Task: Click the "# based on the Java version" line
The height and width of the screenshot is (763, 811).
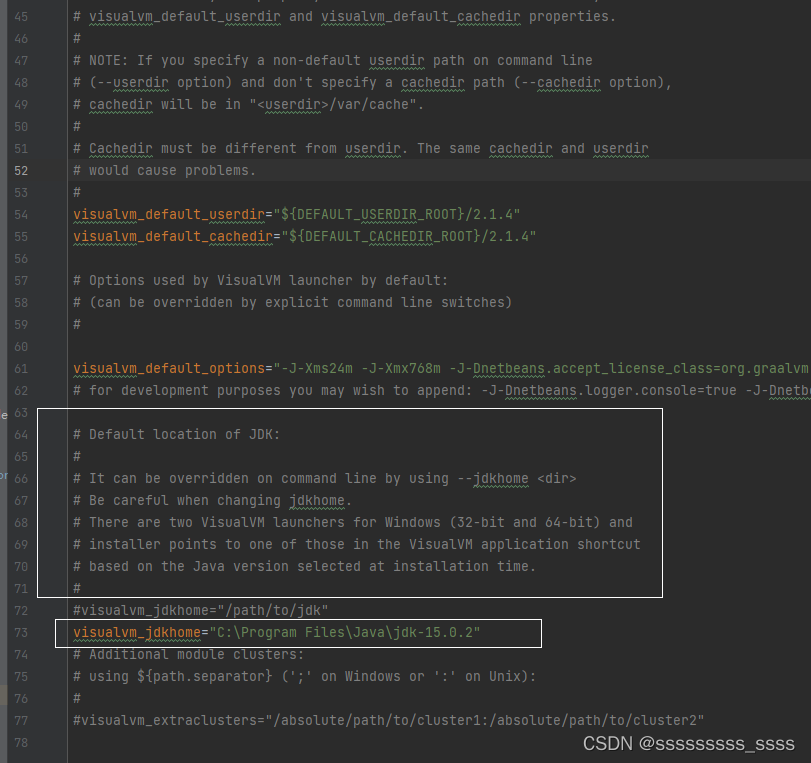Action: tap(305, 566)
